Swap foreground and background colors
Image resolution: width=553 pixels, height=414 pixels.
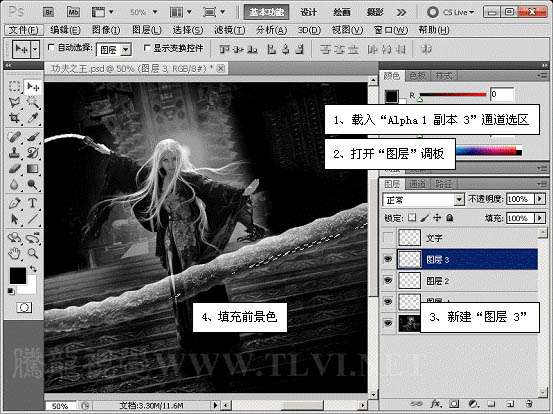[33, 269]
